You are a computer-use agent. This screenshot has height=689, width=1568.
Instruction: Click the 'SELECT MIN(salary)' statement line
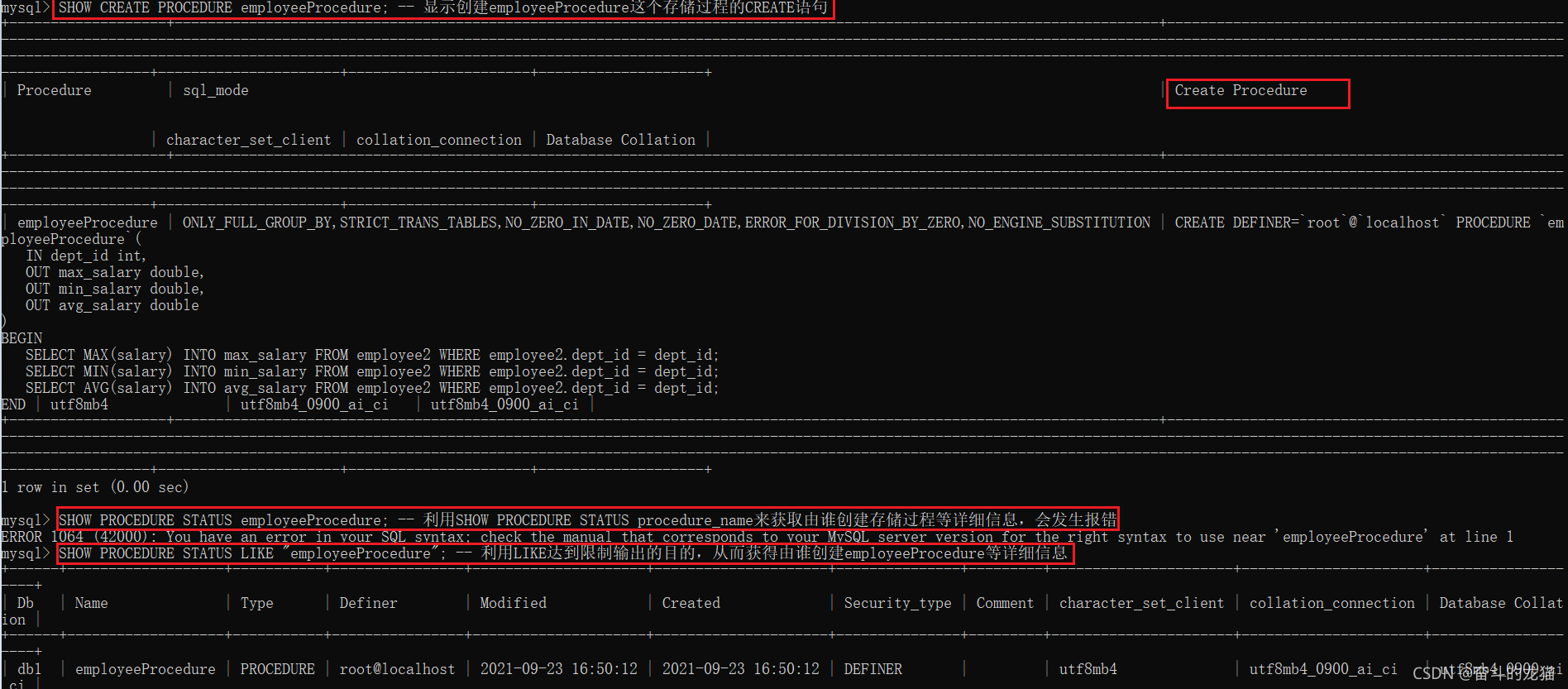[372, 371]
